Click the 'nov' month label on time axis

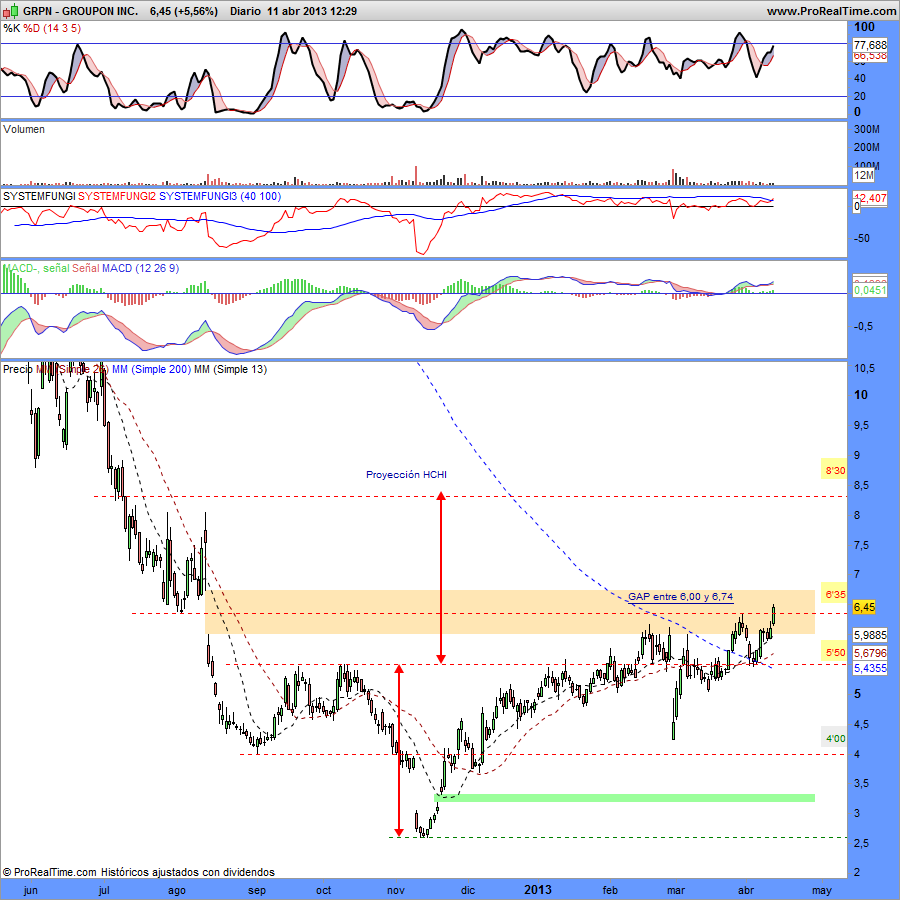click(396, 890)
